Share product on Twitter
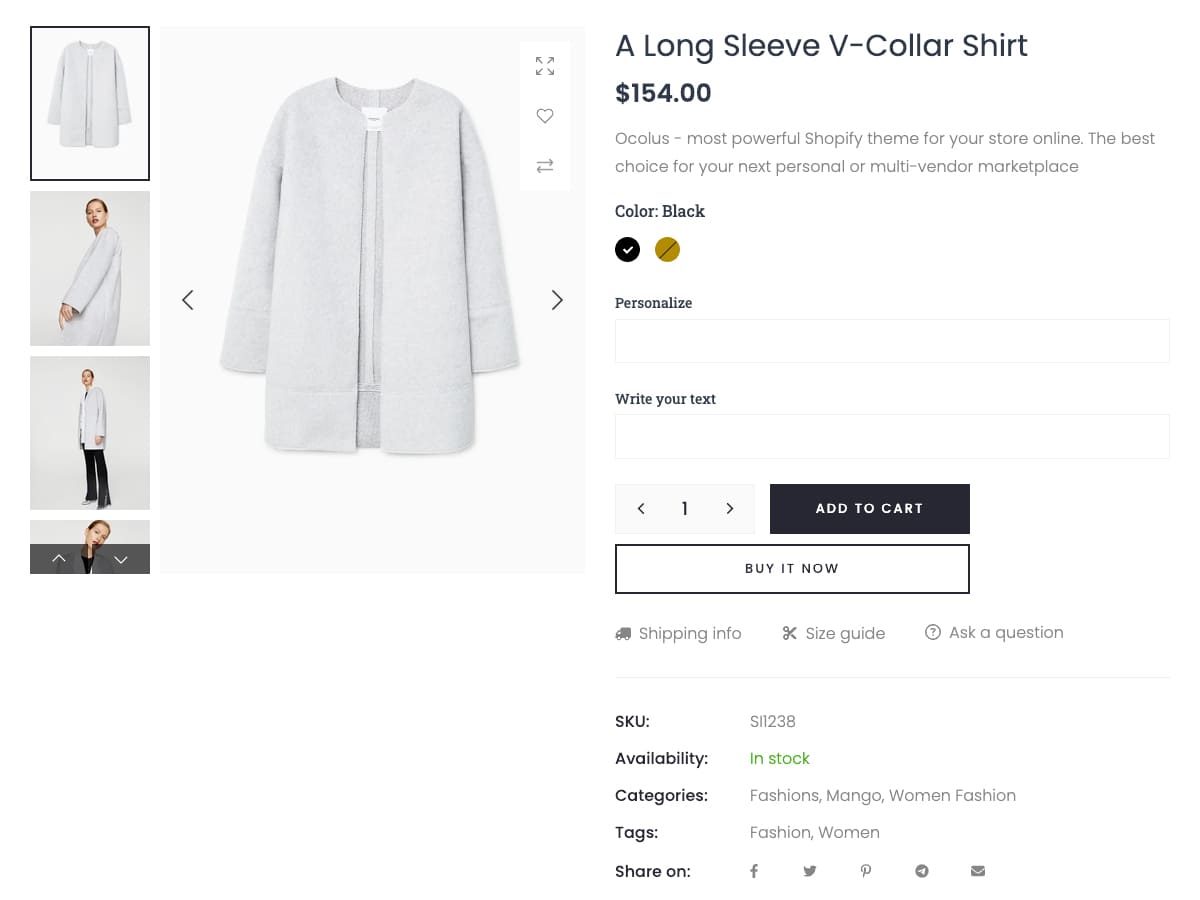The height and width of the screenshot is (900, 1200). click(x=810, y=871)
